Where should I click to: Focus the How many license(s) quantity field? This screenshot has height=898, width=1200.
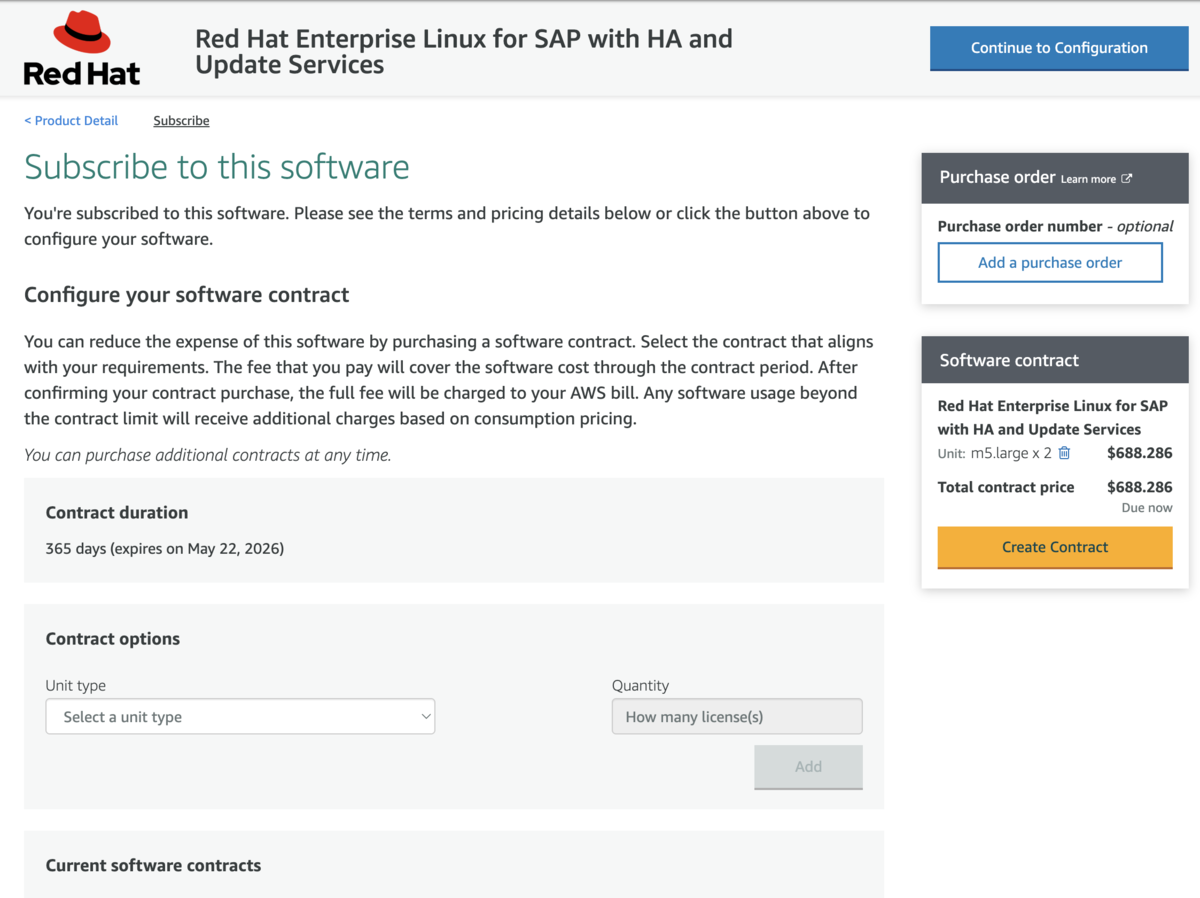pos(737,717)
